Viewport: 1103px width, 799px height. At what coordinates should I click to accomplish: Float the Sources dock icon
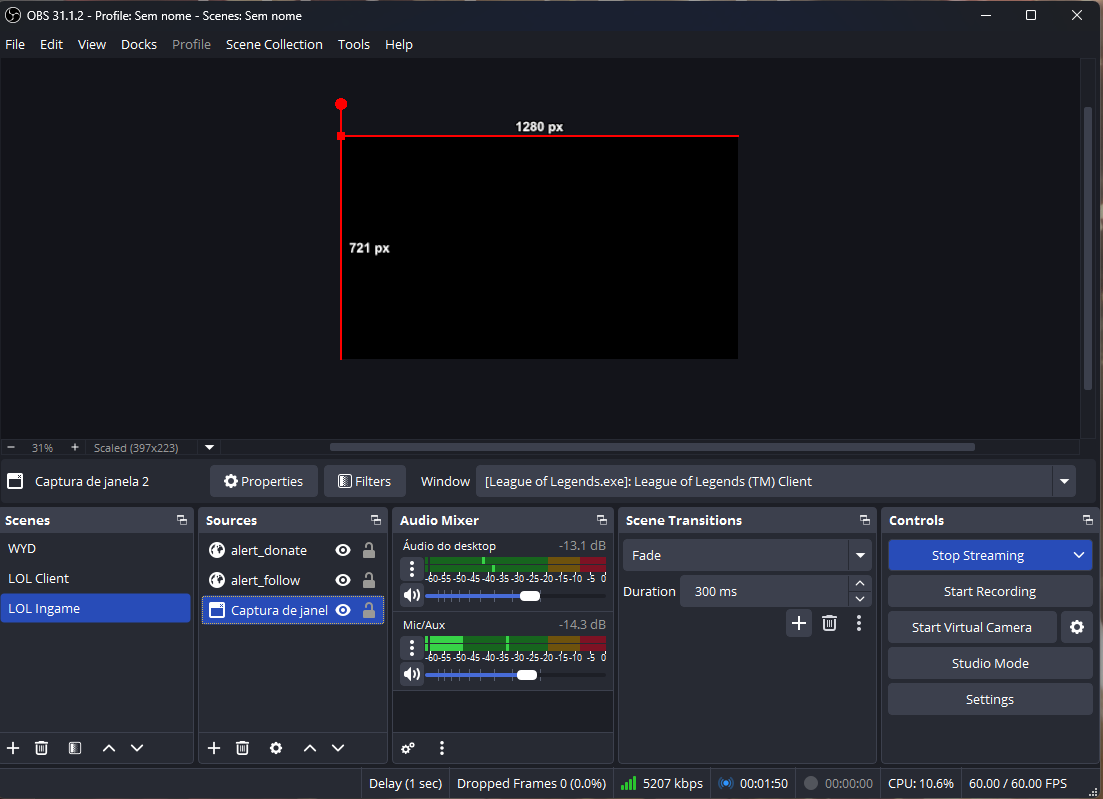[x=376, y=520]
